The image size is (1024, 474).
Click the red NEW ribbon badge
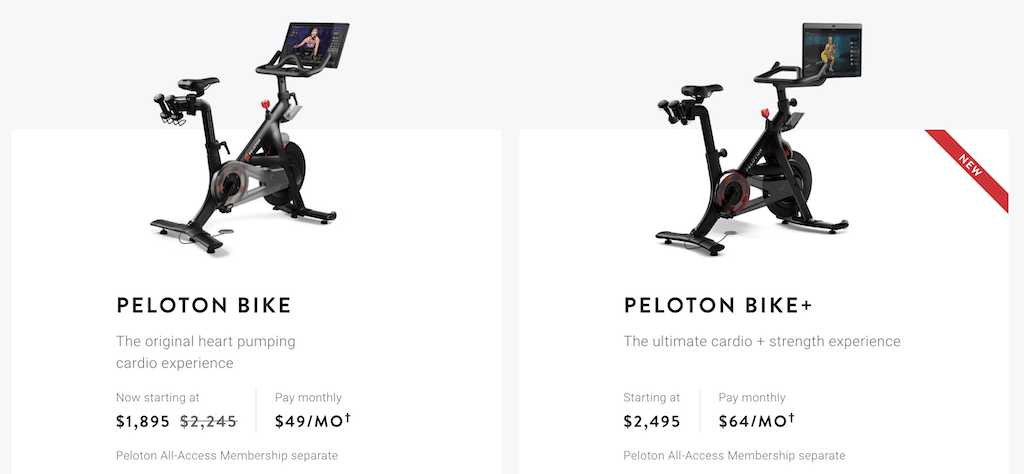click(971, 166)
